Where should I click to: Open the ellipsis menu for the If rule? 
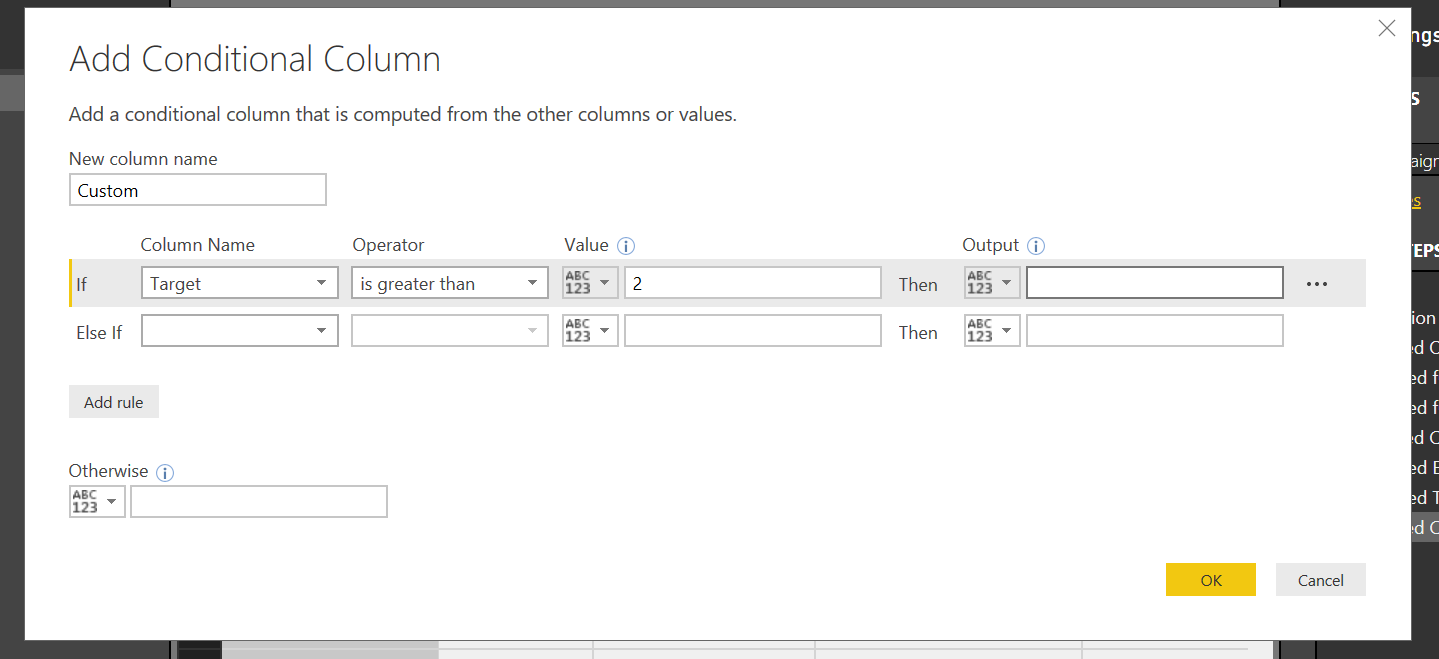[1317, 284]
